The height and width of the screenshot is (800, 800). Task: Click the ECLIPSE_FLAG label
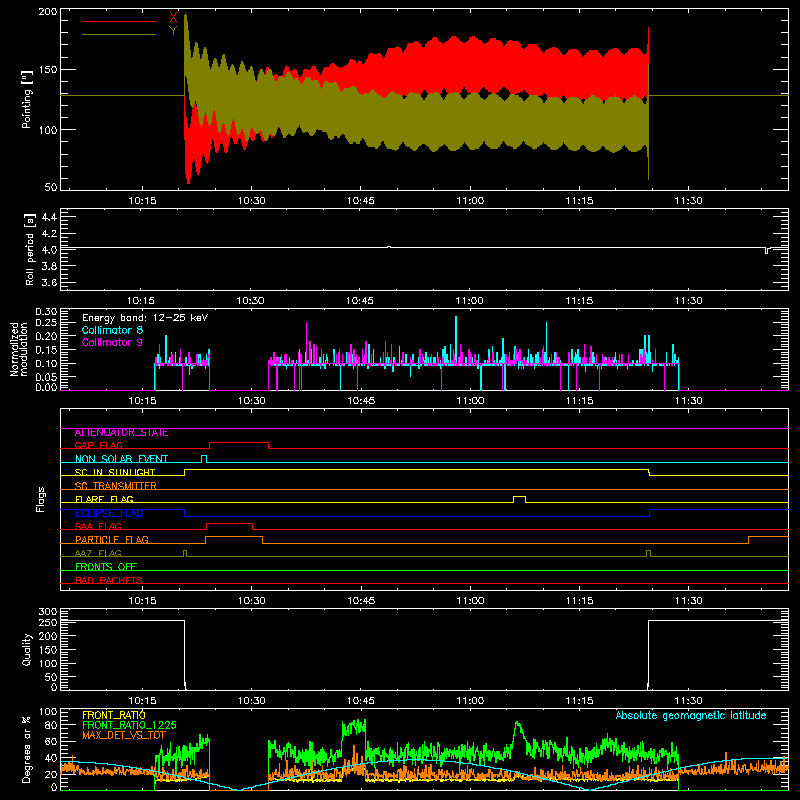109,513
